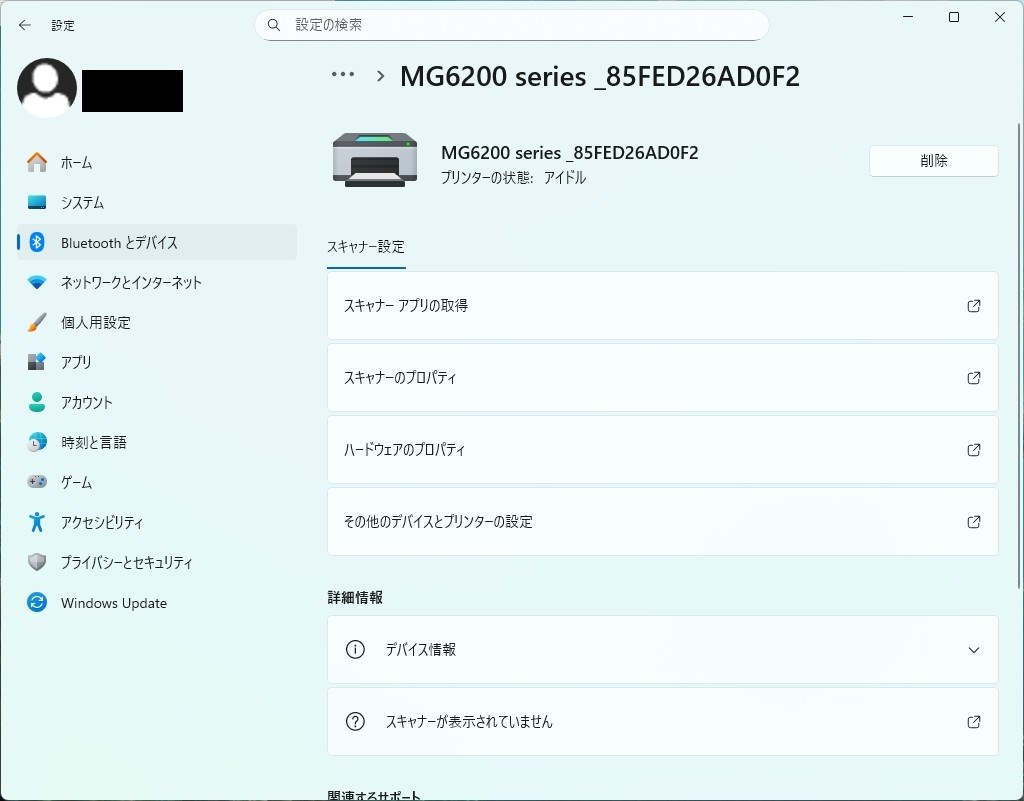The width and height of the screenshot is (1024, 801).
Task: Click the breadcrumb chevron arrow
Action: click(x=381, y=76)
